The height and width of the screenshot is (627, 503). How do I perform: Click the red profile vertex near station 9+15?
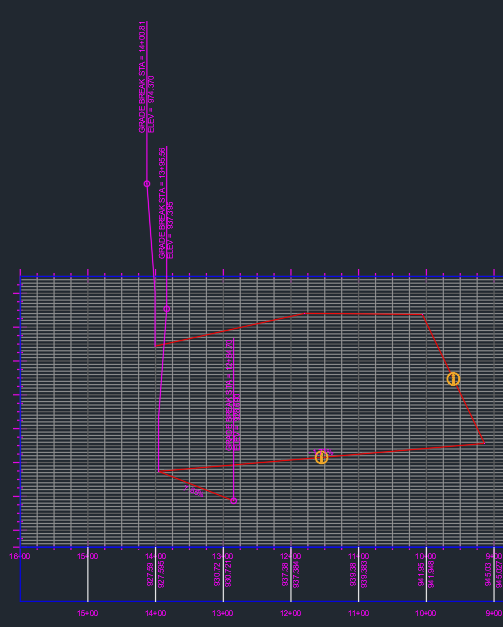pyautogui.click(x=484, y=443)
